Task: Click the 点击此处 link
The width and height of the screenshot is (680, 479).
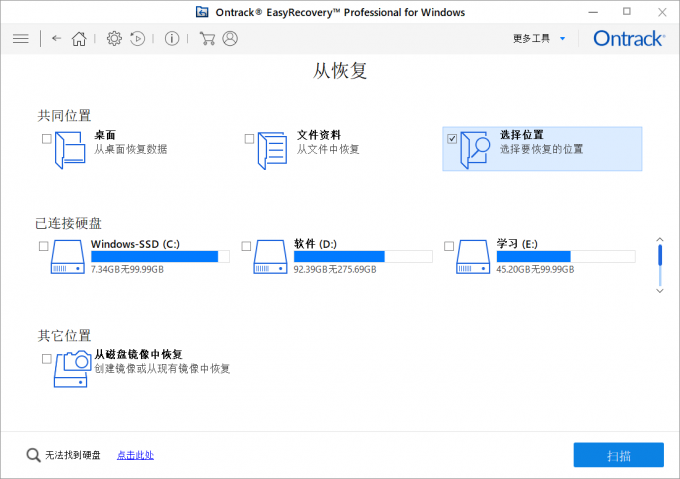Action: pos(135,455)
